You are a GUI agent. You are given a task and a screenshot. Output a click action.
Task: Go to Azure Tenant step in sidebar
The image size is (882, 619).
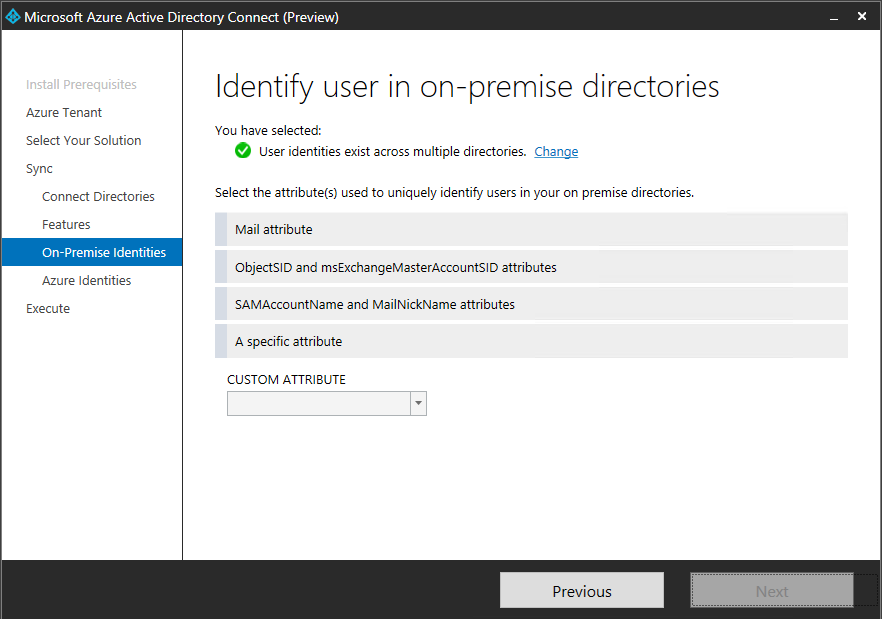[64, 113]
